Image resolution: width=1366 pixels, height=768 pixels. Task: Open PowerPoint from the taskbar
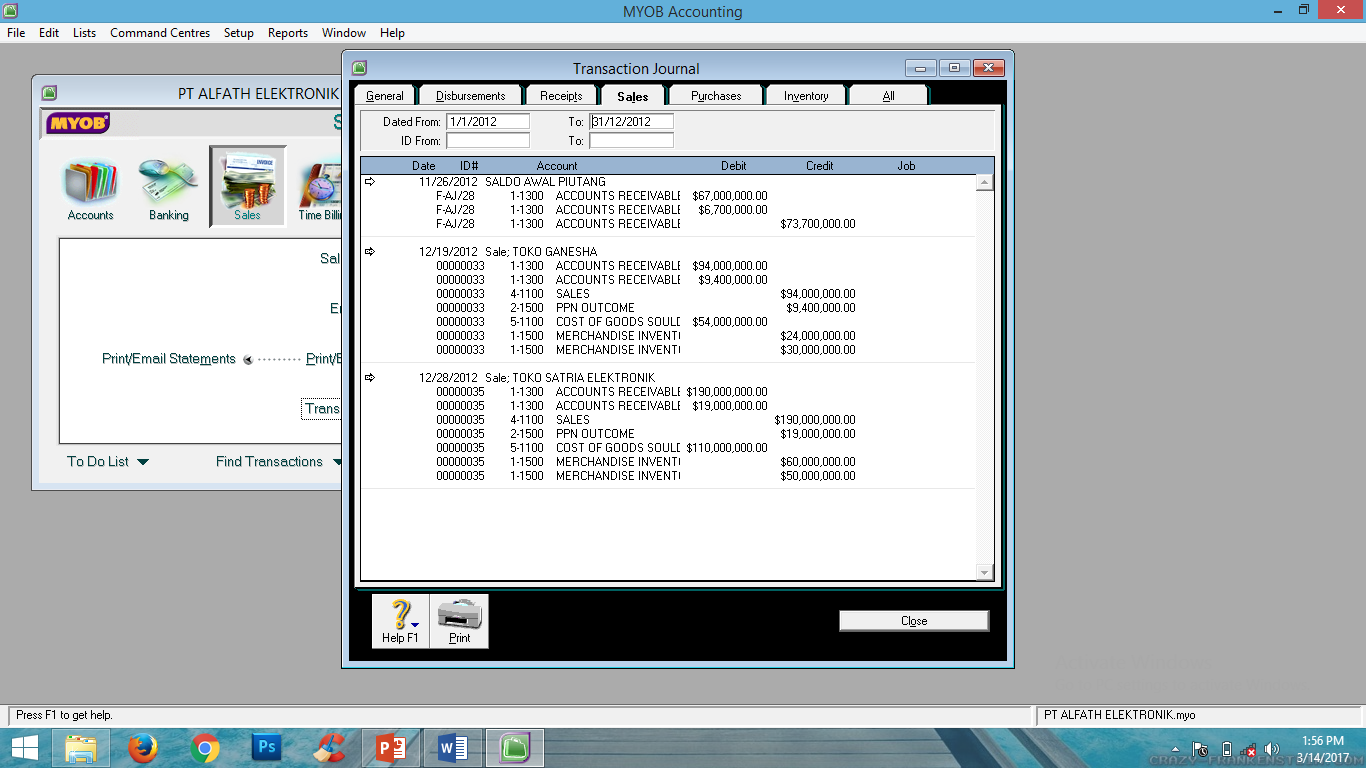[x=391, y=747]
